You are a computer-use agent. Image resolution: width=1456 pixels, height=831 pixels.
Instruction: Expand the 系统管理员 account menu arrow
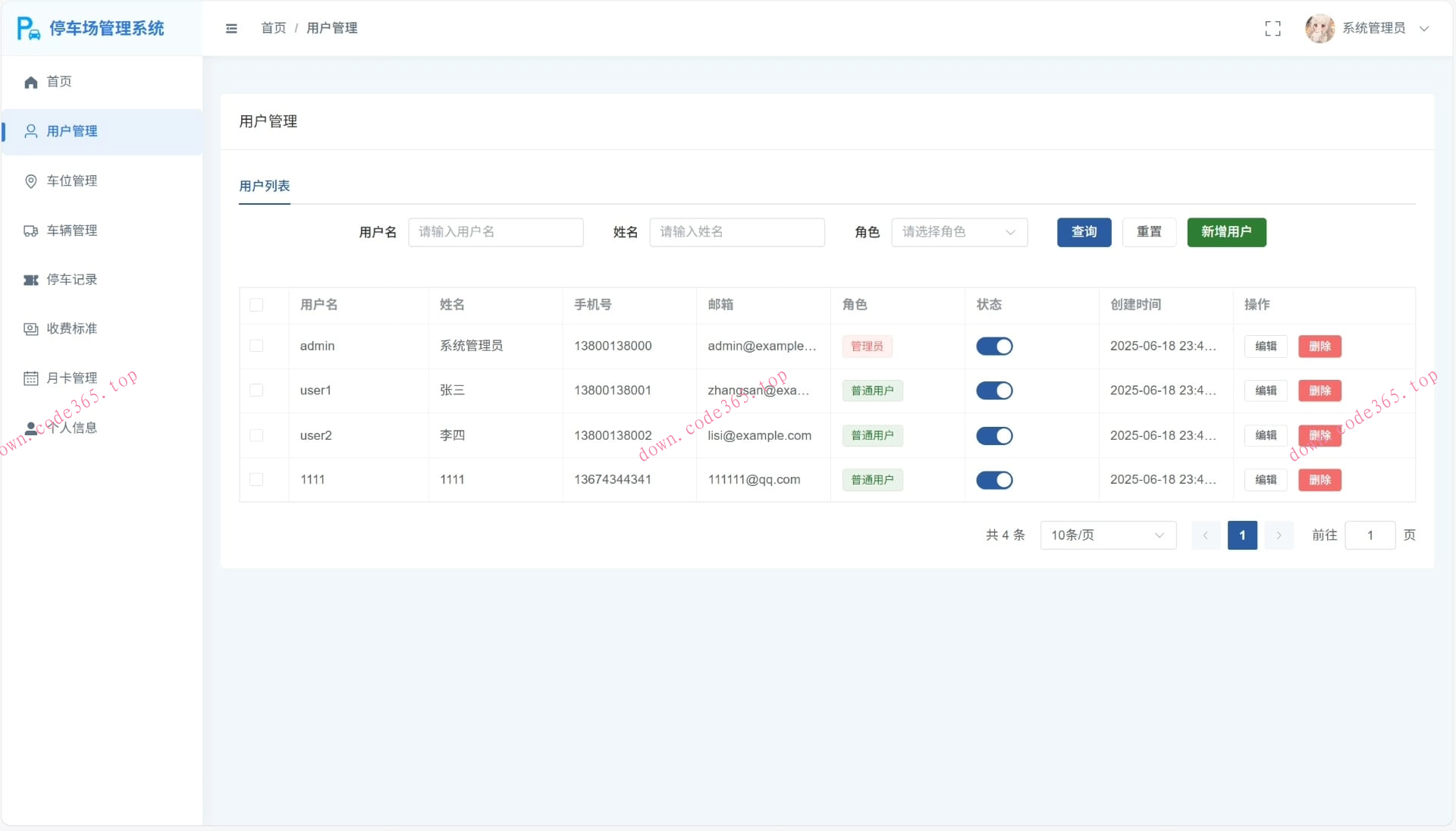1424,29
